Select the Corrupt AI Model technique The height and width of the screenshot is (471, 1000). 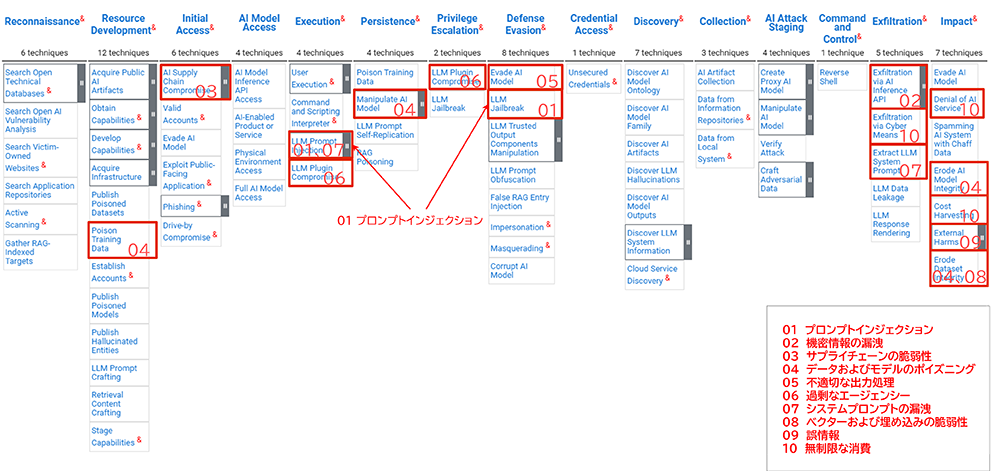click(x=521, y=270)
